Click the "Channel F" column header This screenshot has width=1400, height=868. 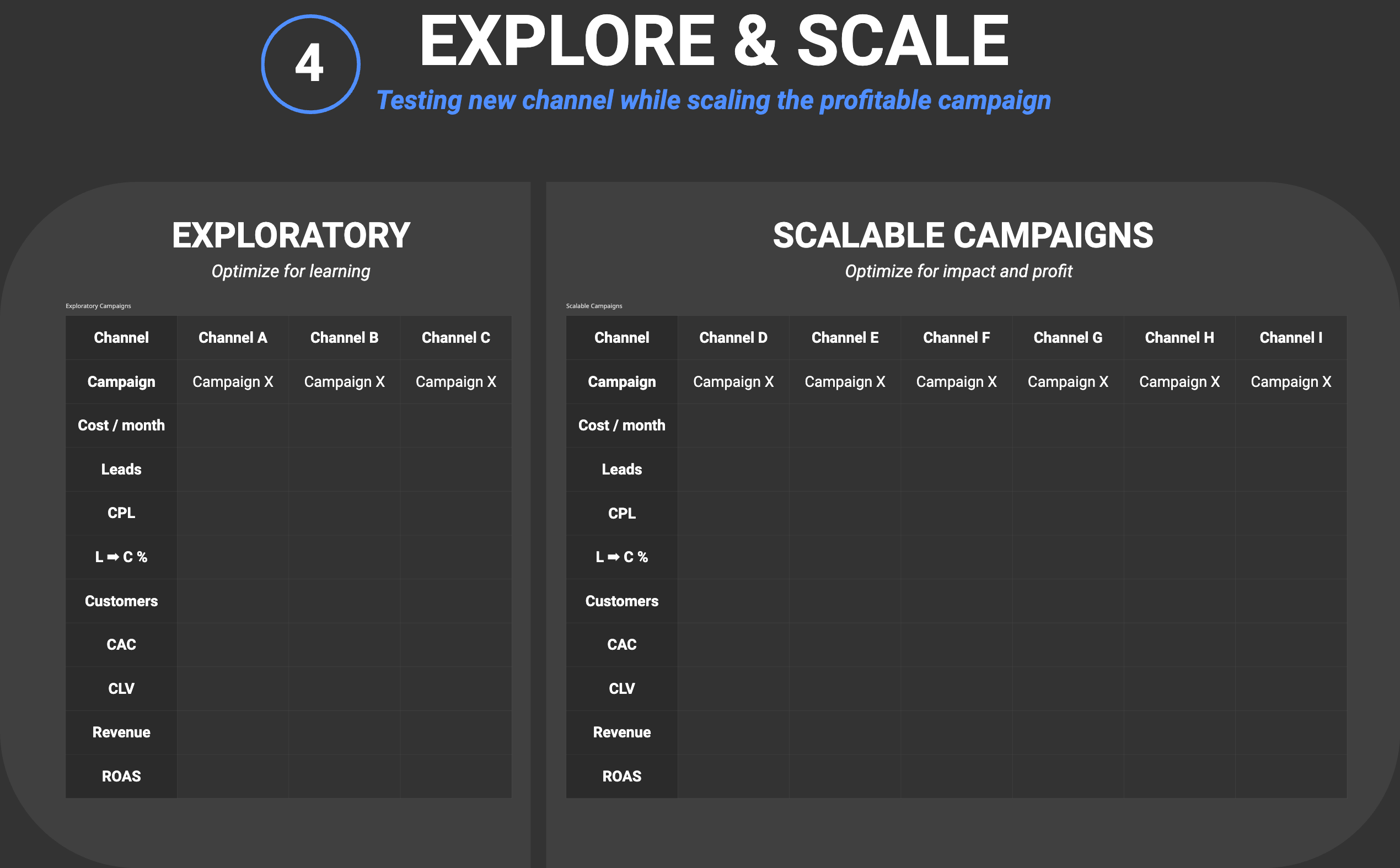(956, 337)
